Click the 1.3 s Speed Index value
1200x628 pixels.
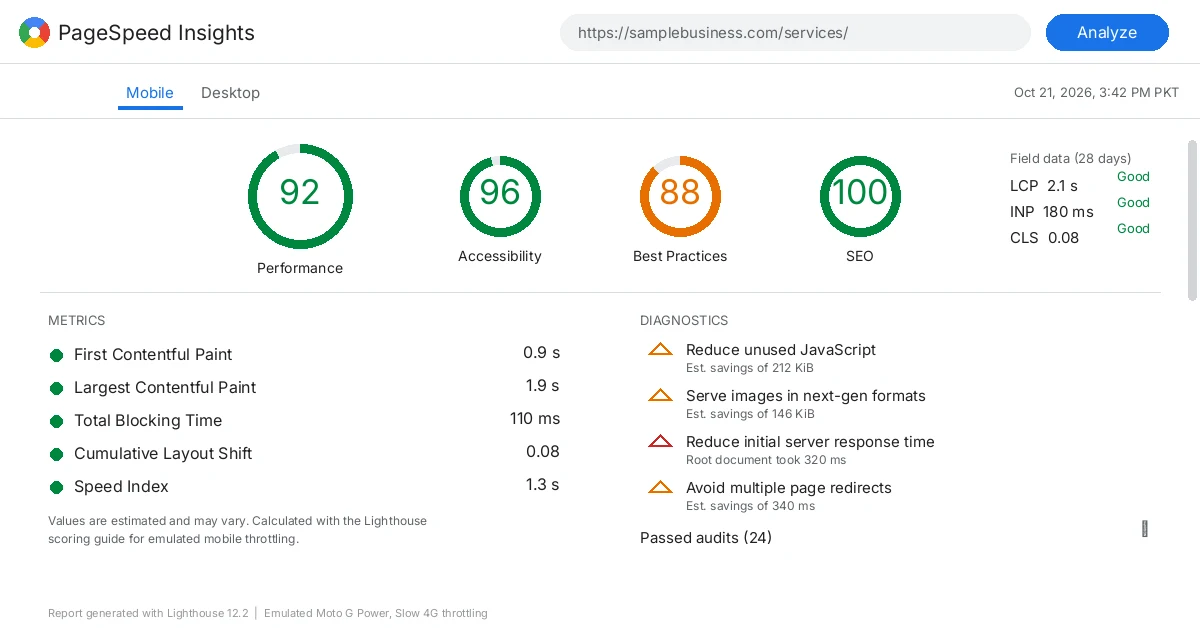coord(542,485)
